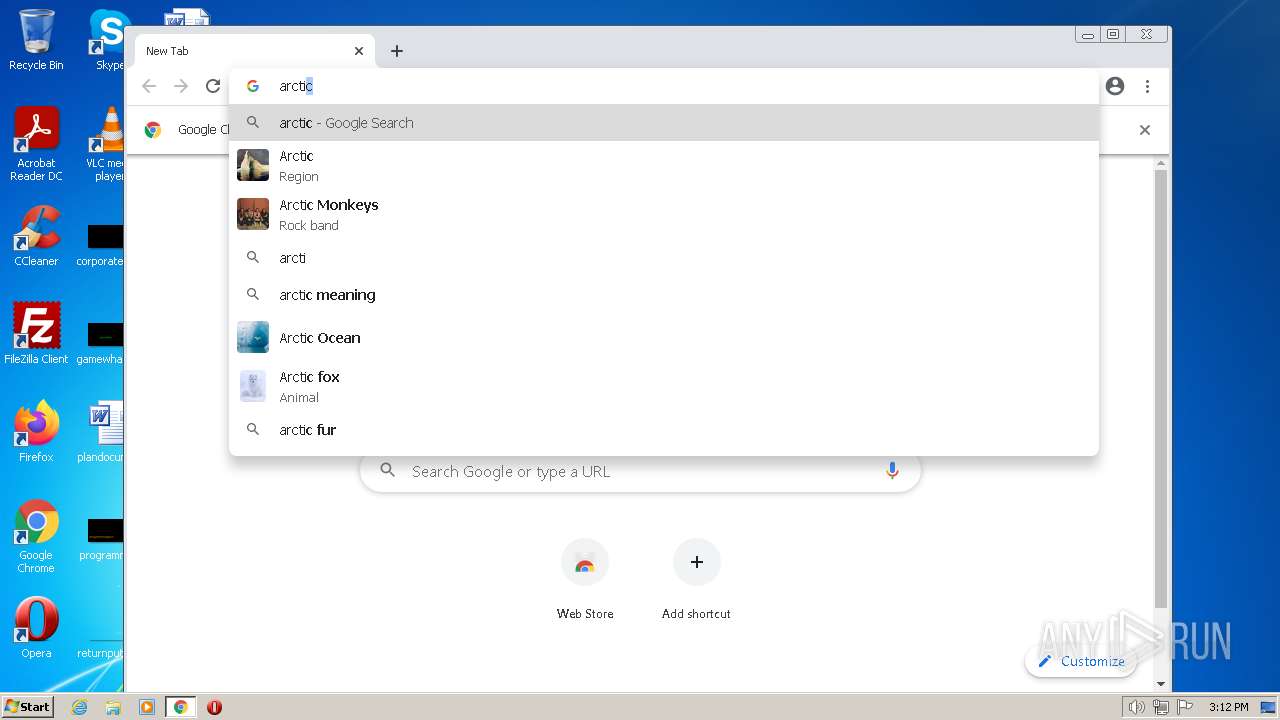This screenshot has height=720, width=1280.
Task: Launch Firefox from the desktop
Action: tap(36, 432)
